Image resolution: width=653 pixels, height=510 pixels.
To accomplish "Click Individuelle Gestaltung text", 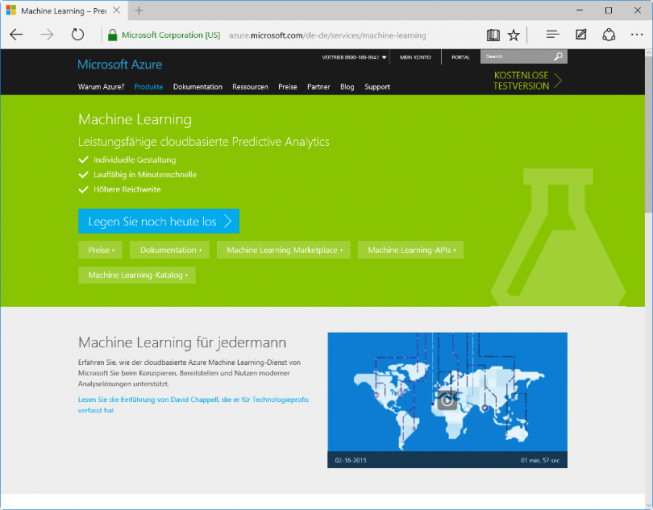I will click(135, 160).
